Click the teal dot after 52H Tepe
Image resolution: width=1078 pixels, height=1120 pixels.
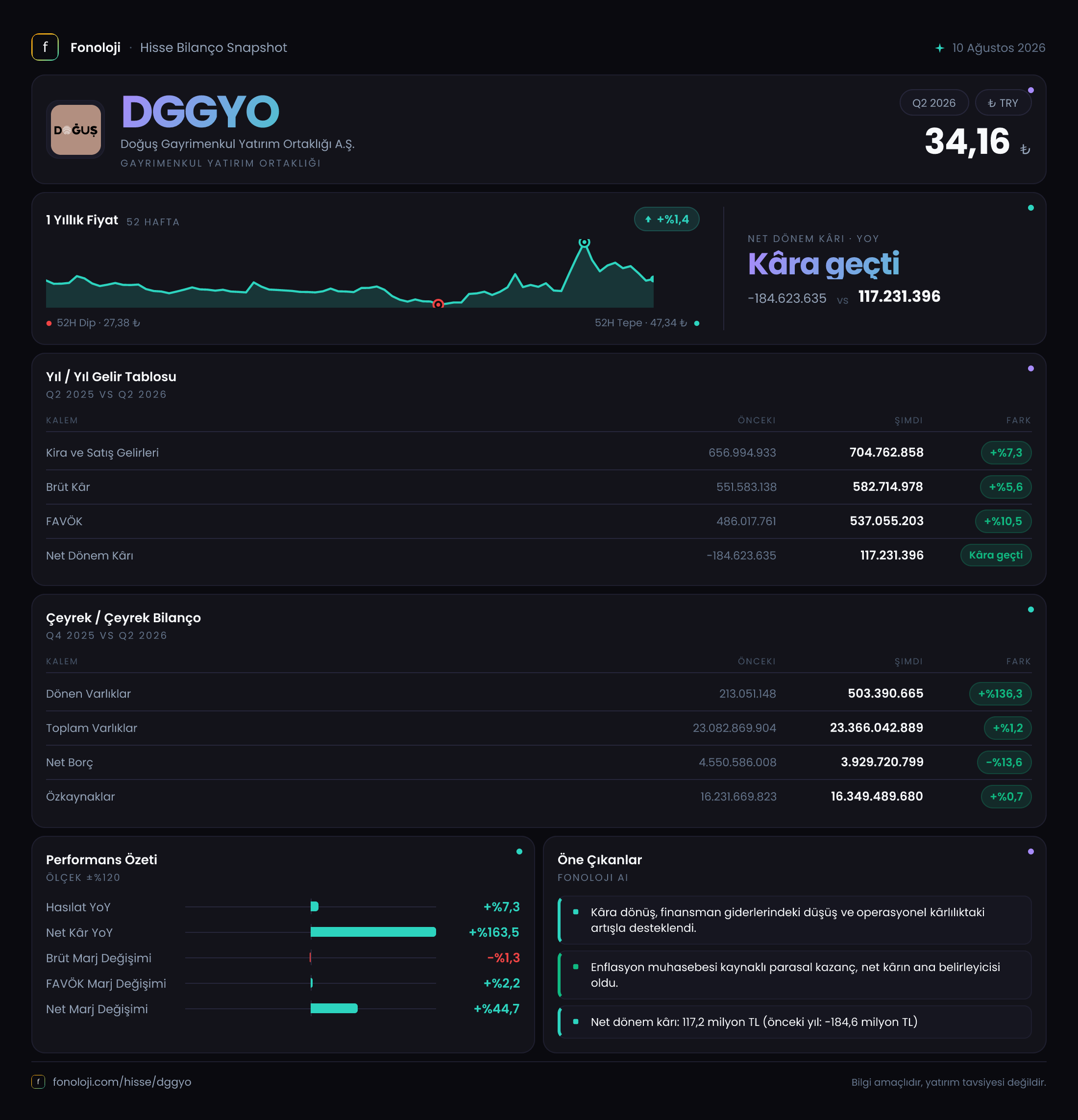point(696,323)
